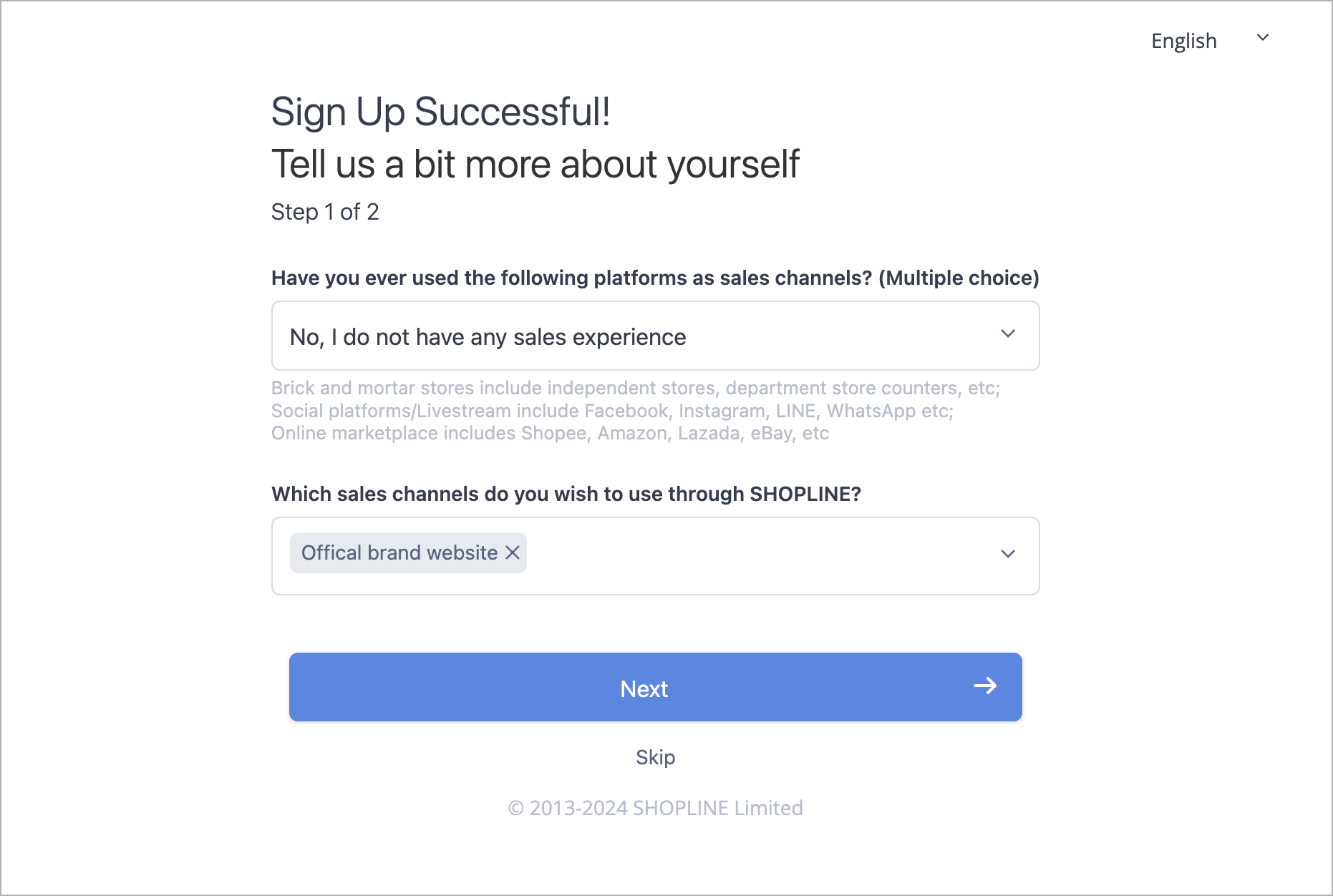Open language selector chevron beside English
Screen dimensions: 1333x896
pyautogui.click(x=1263, y=38)
